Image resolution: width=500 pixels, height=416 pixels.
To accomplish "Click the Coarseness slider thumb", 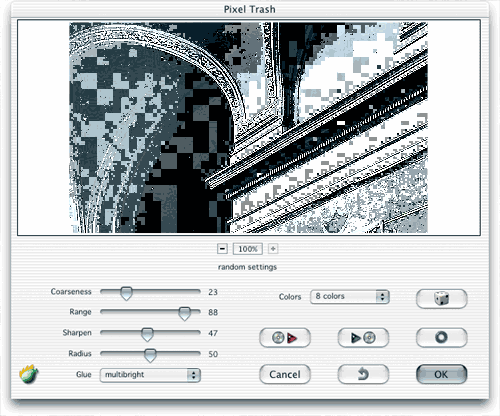I will 126,293.
